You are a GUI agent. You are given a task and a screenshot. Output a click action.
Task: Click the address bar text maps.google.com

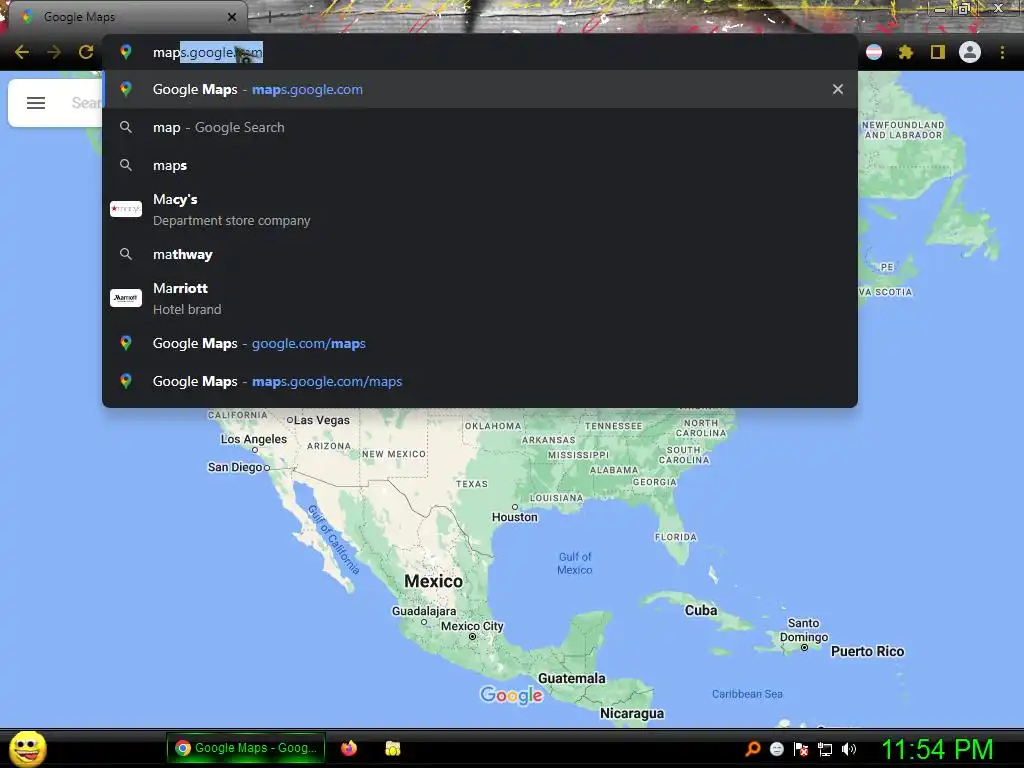[208, 52]
